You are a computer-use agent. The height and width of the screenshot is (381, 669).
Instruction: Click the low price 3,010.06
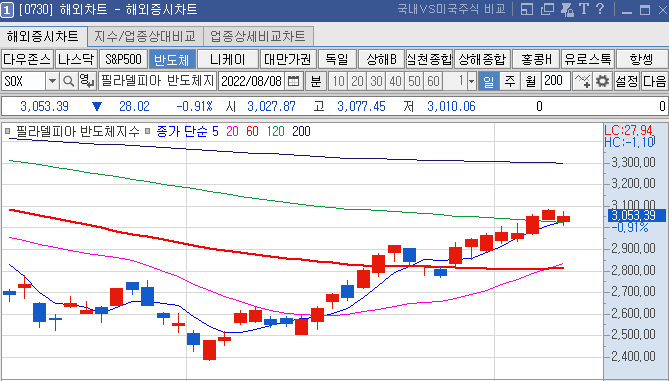[451, 106]
